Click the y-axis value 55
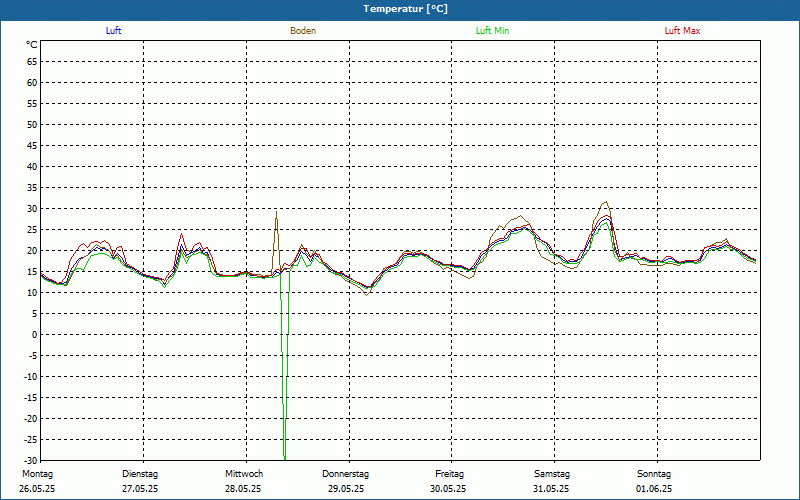Image resolution: width=800 pixels, height=500 pixels. tap(32, 104)
